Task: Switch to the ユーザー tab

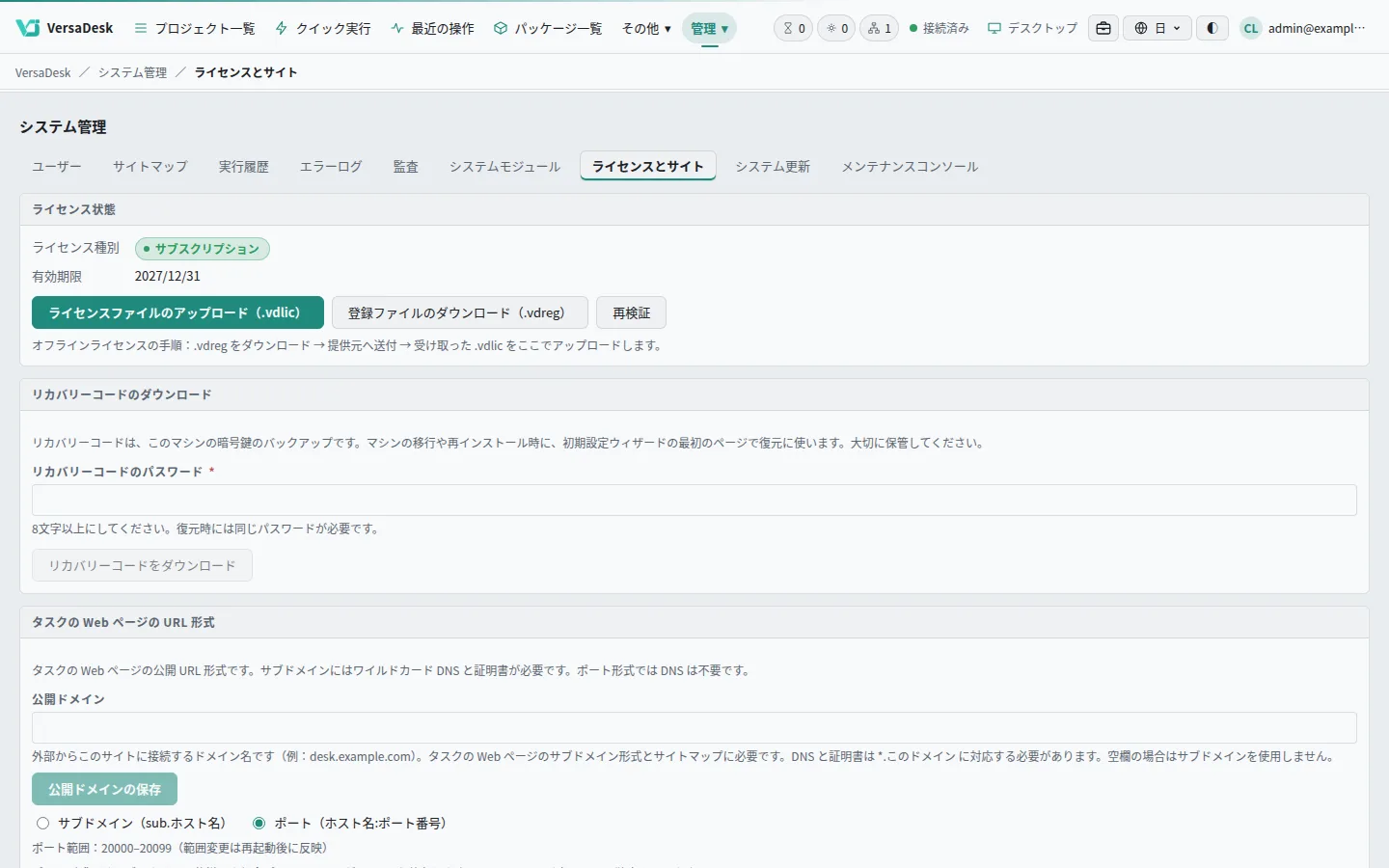Action: tap(57, 166)
